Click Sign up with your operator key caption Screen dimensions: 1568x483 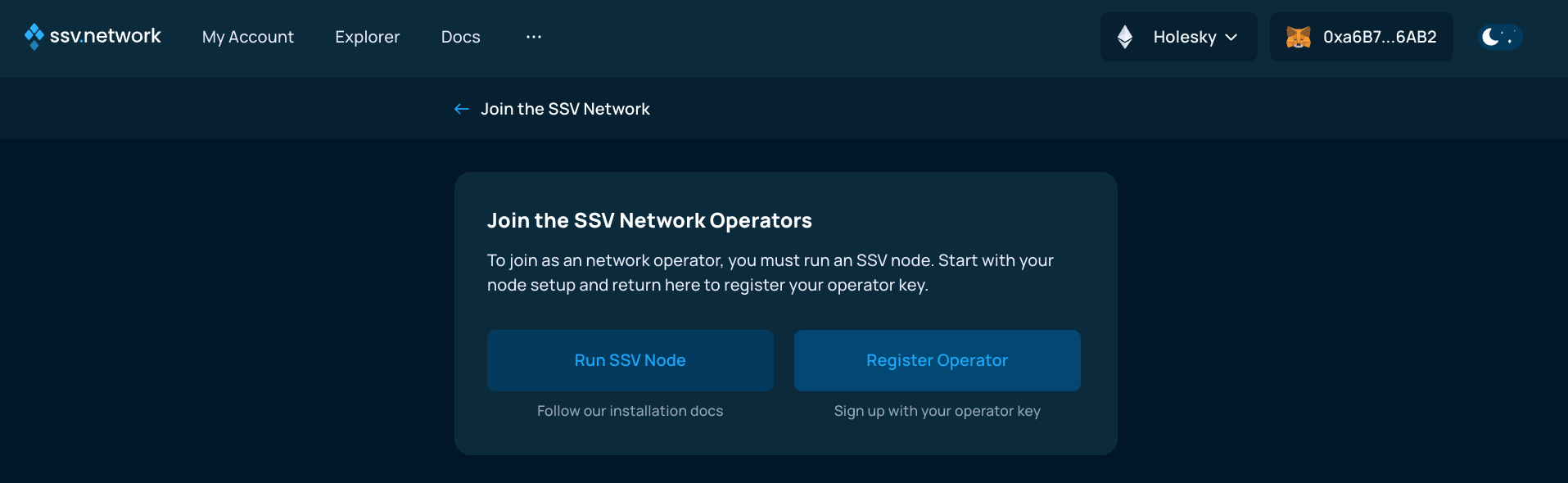click(x=938, y=411)
